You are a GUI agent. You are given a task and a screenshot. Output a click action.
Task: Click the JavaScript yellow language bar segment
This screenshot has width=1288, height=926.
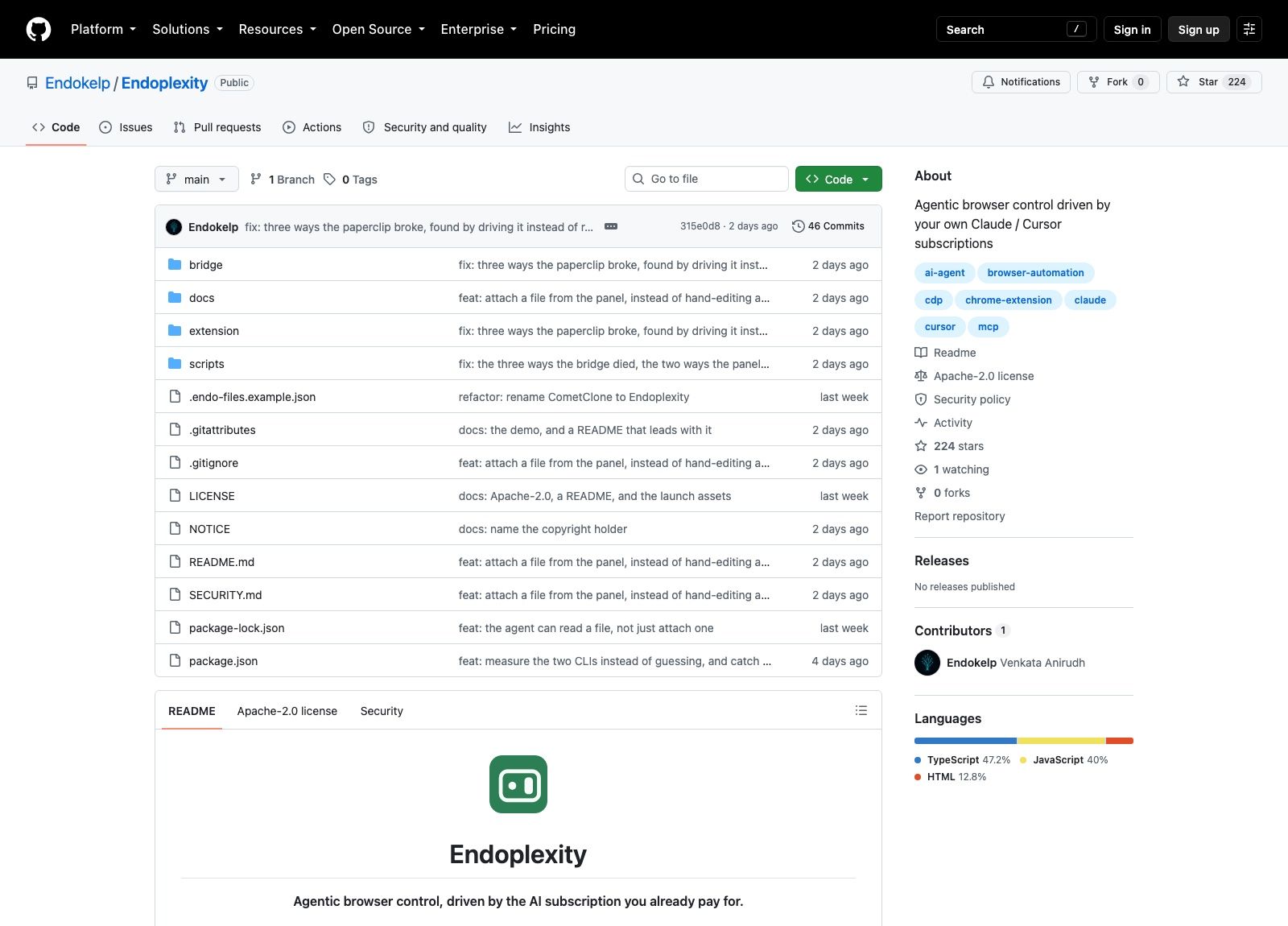coord(1061,741)
